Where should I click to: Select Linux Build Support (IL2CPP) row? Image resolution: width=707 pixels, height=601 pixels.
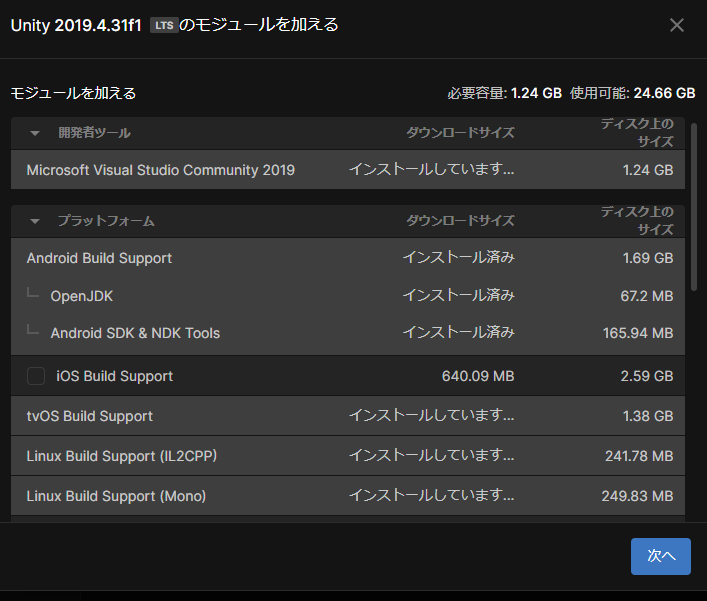pyautogui.click(x=348, y=456)
